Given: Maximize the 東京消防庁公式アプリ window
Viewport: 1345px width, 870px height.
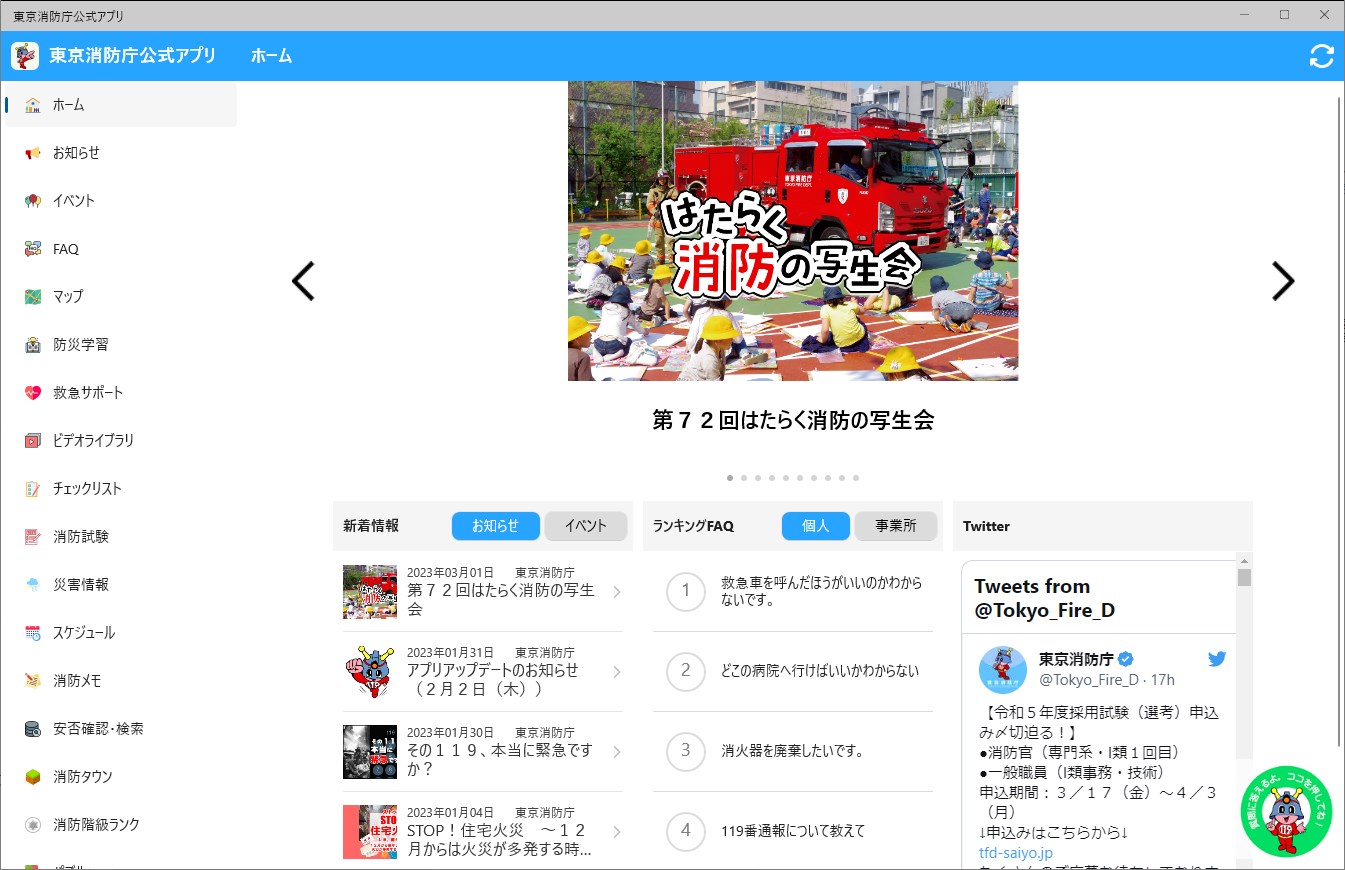Looking at the screenshot, I should pyautogui.click(x=1284, y=15).
